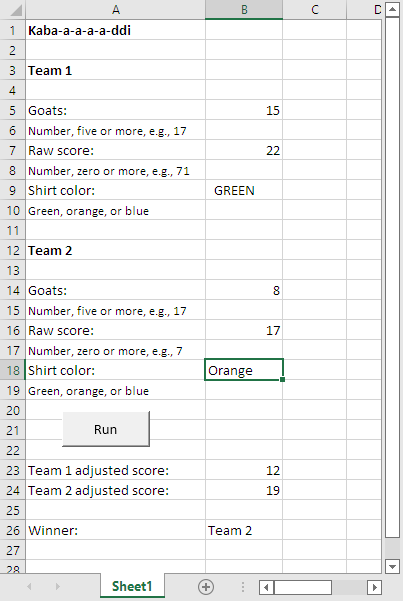Viewport: 403px width, 601px height.
Task: Select the Orange shirt color cell
Action: pyautogui.click(x=244, y=370)
